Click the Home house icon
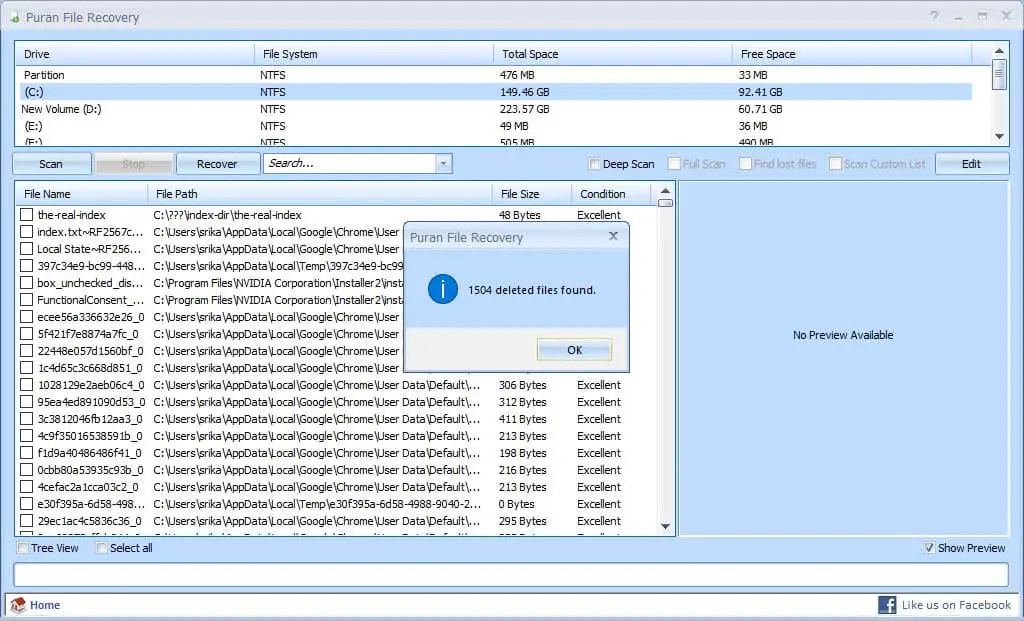Screen dimensions: 1024x621 click(x=18, y=605)
